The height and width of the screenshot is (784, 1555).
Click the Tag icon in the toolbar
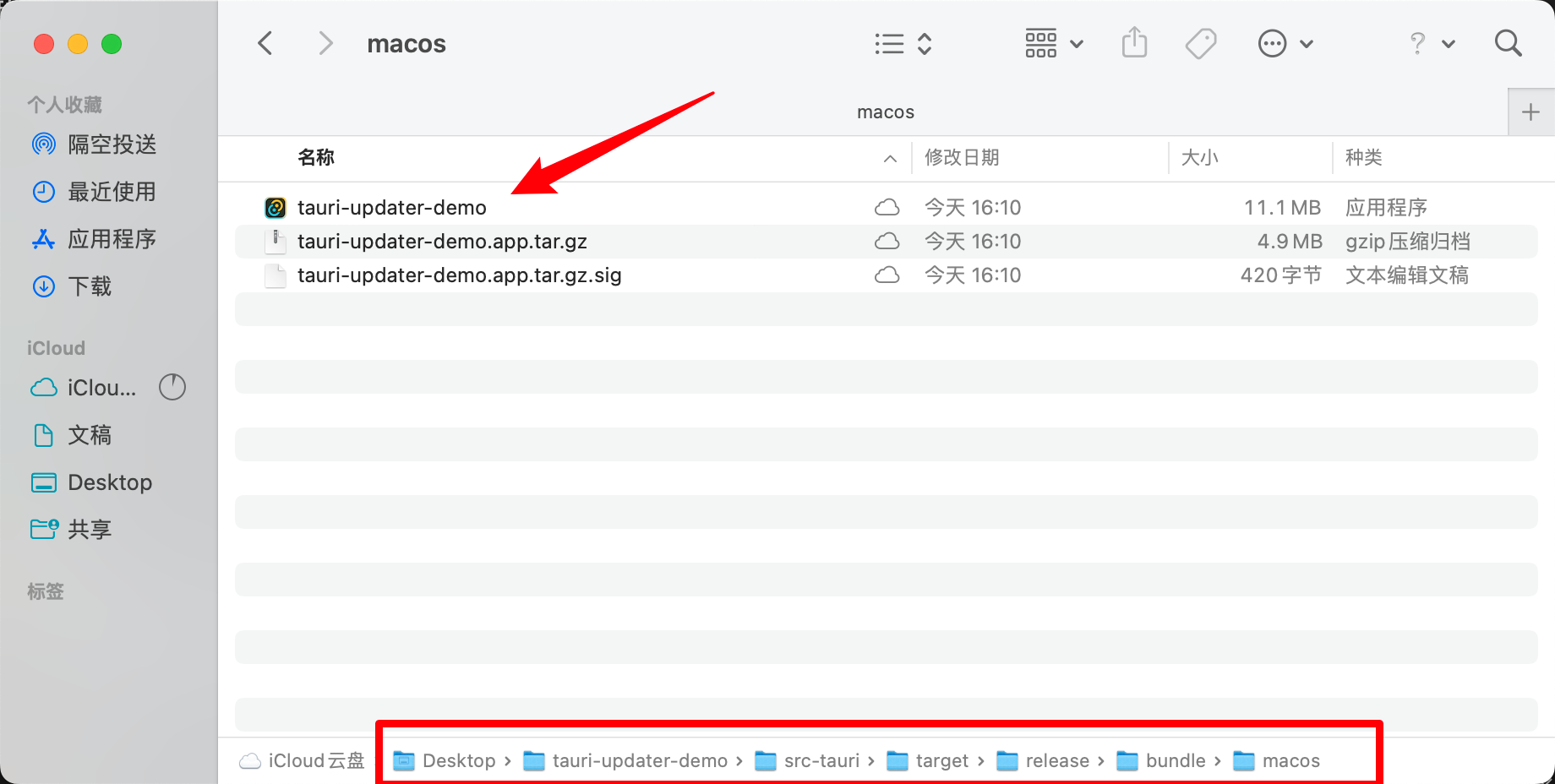[x=1201, y=42]
